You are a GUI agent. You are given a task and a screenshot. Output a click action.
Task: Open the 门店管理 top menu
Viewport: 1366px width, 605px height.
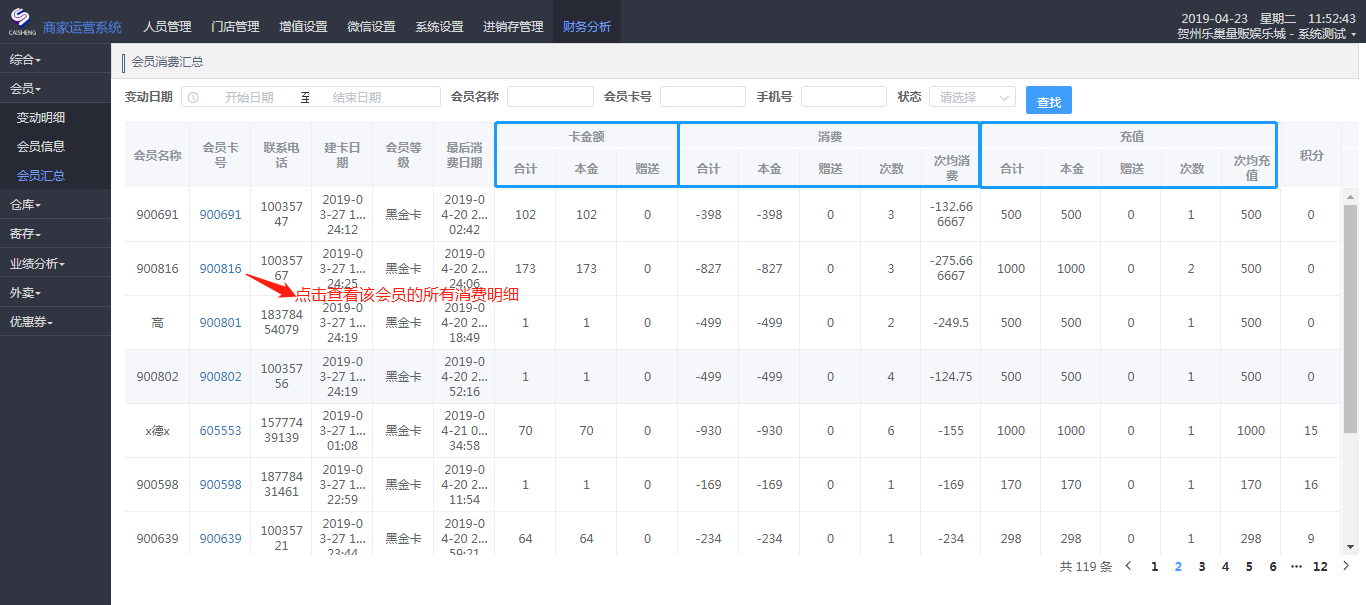click(235, 27)
